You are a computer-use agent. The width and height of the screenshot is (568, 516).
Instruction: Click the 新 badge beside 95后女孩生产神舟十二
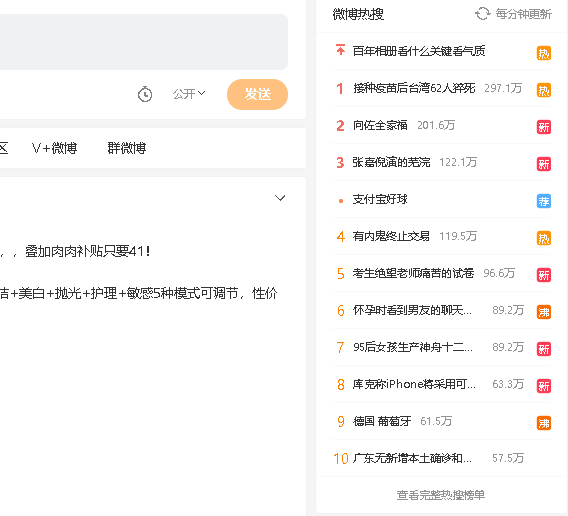544,349
